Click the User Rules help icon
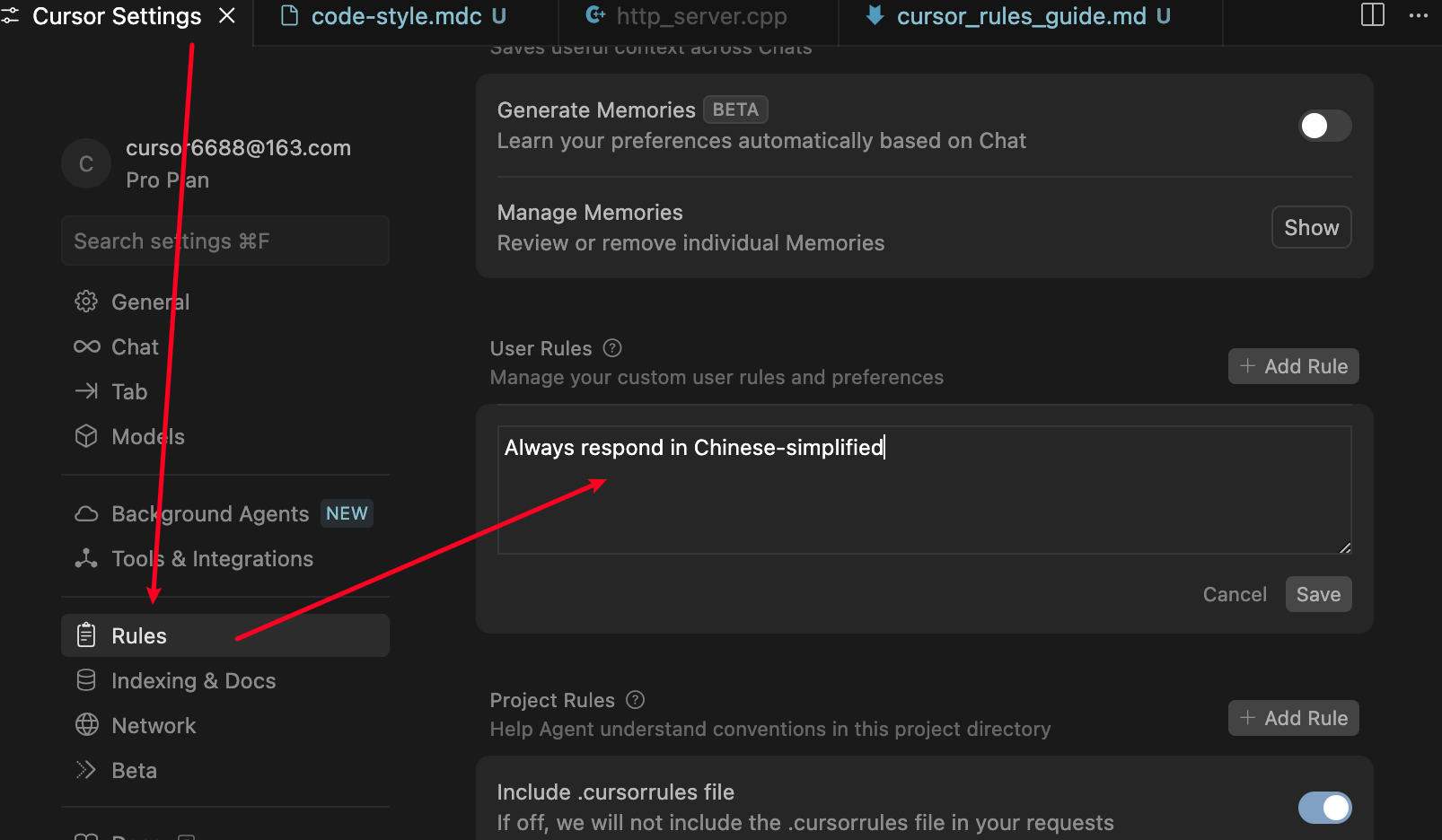 [x=612, y=348]
